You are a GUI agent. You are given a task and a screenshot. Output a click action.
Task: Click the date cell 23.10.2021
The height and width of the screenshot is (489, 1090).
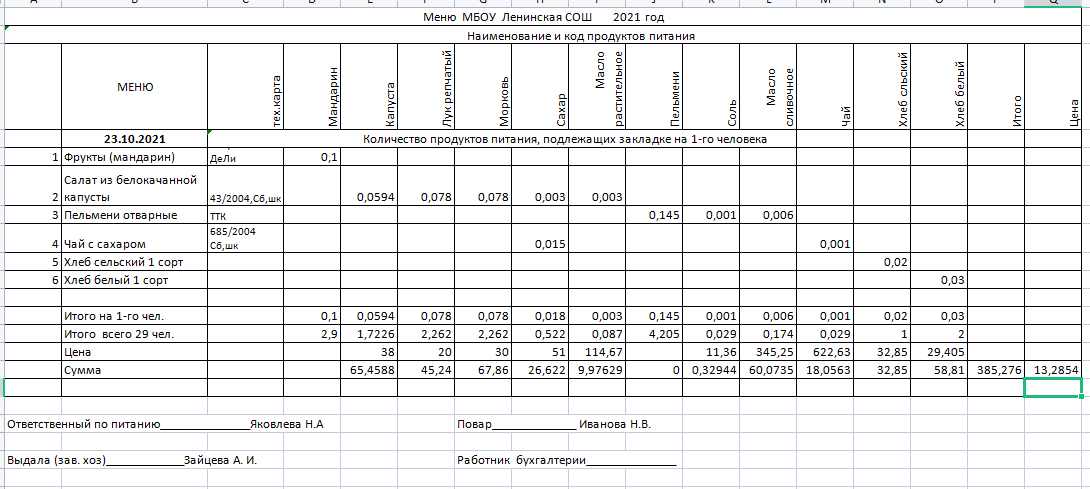pyautogui.click(x=135, y=139)
